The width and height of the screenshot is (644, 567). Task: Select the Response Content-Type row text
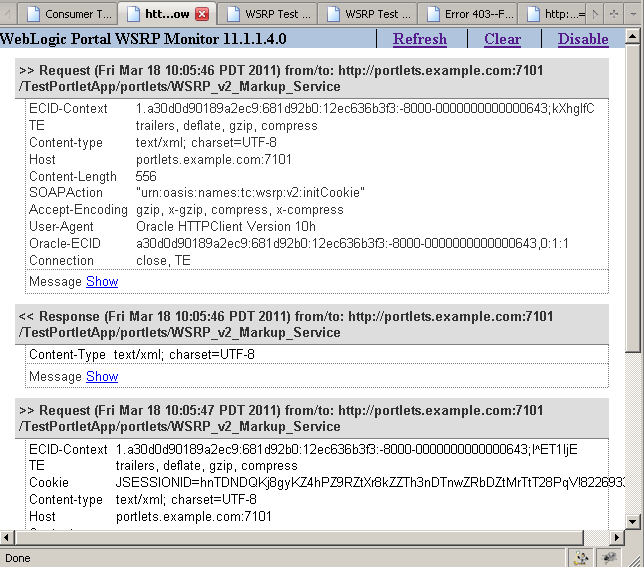coord(142,354)
